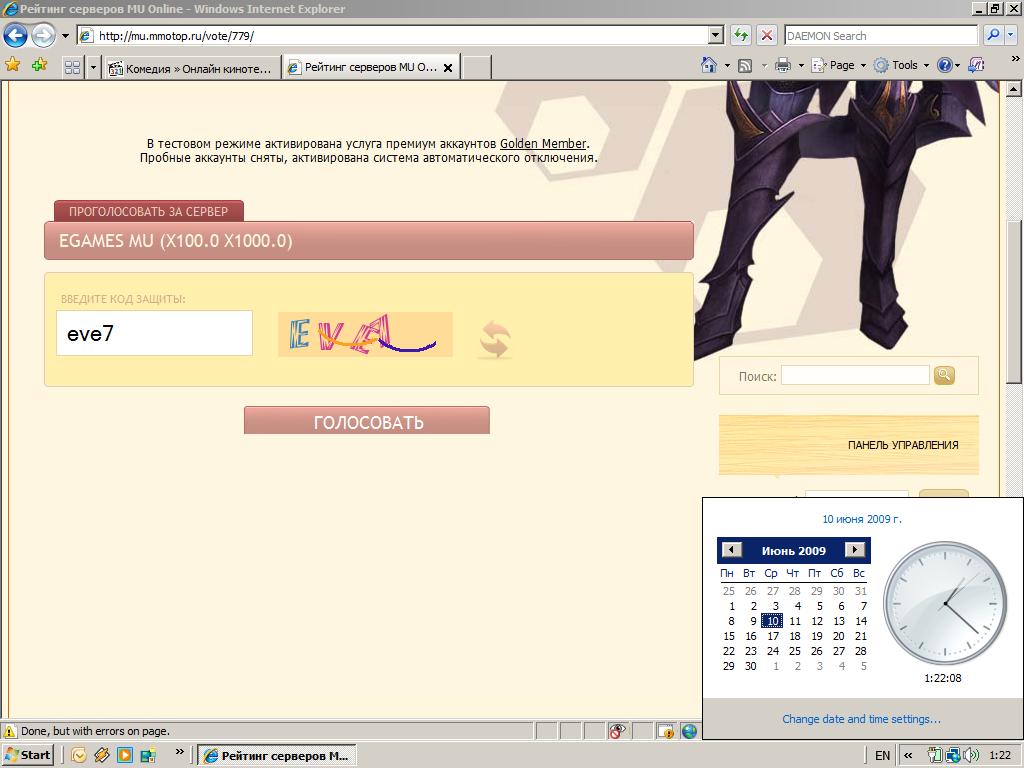Open the Favorites Center star icon
The width and height of the screenshot is (1024, 768).
click(12, 65)
